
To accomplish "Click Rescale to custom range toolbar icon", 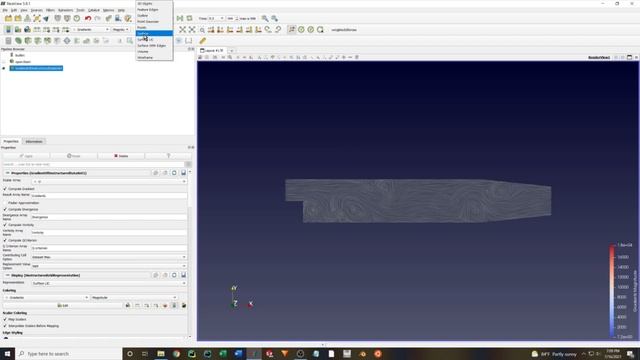I will pos(47,29).
